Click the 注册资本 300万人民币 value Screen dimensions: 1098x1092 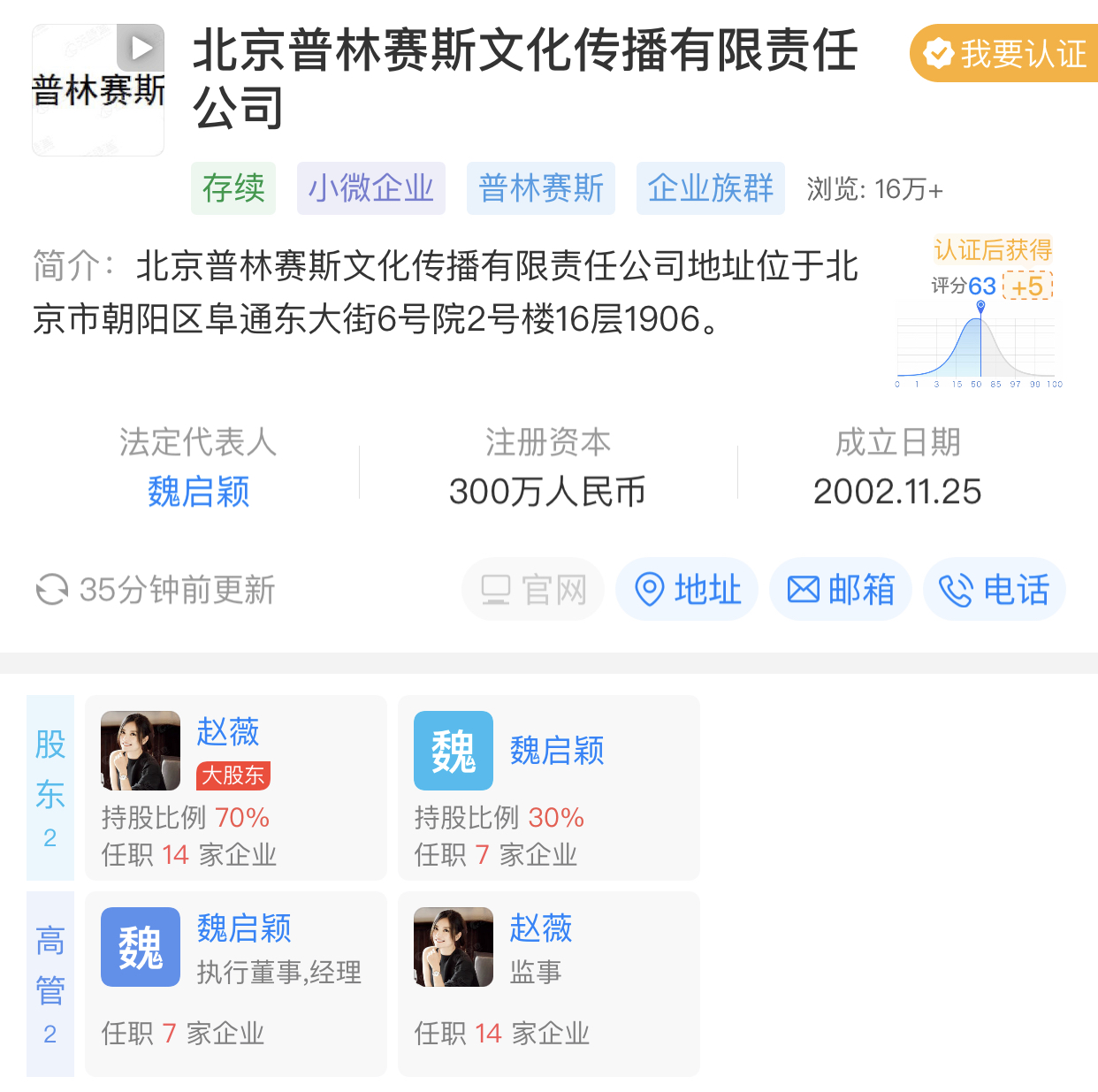click(548, 492)
